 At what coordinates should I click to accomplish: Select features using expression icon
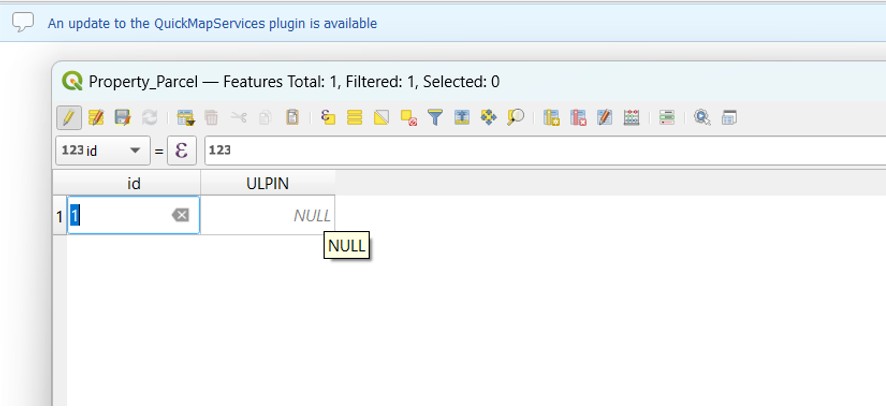328,117
